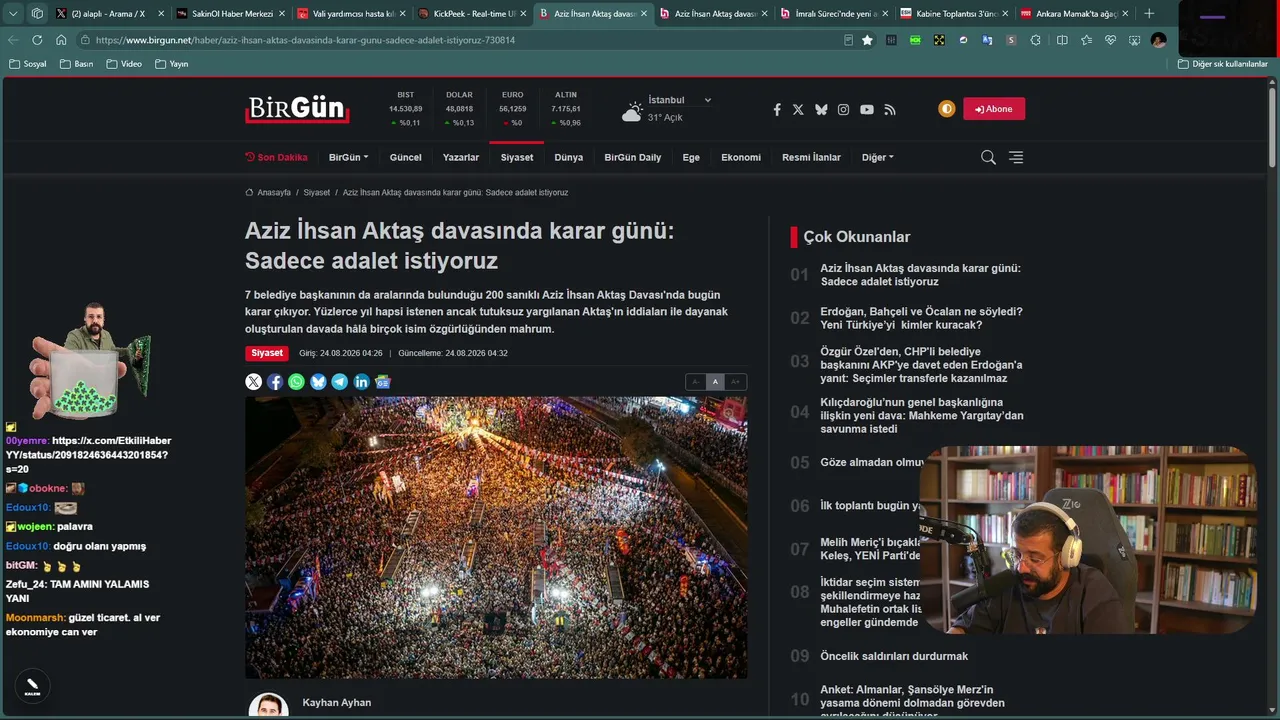Share the article on LinkedIn
The width and height of the screenshot is (1280, 720).
click(362, 381)
